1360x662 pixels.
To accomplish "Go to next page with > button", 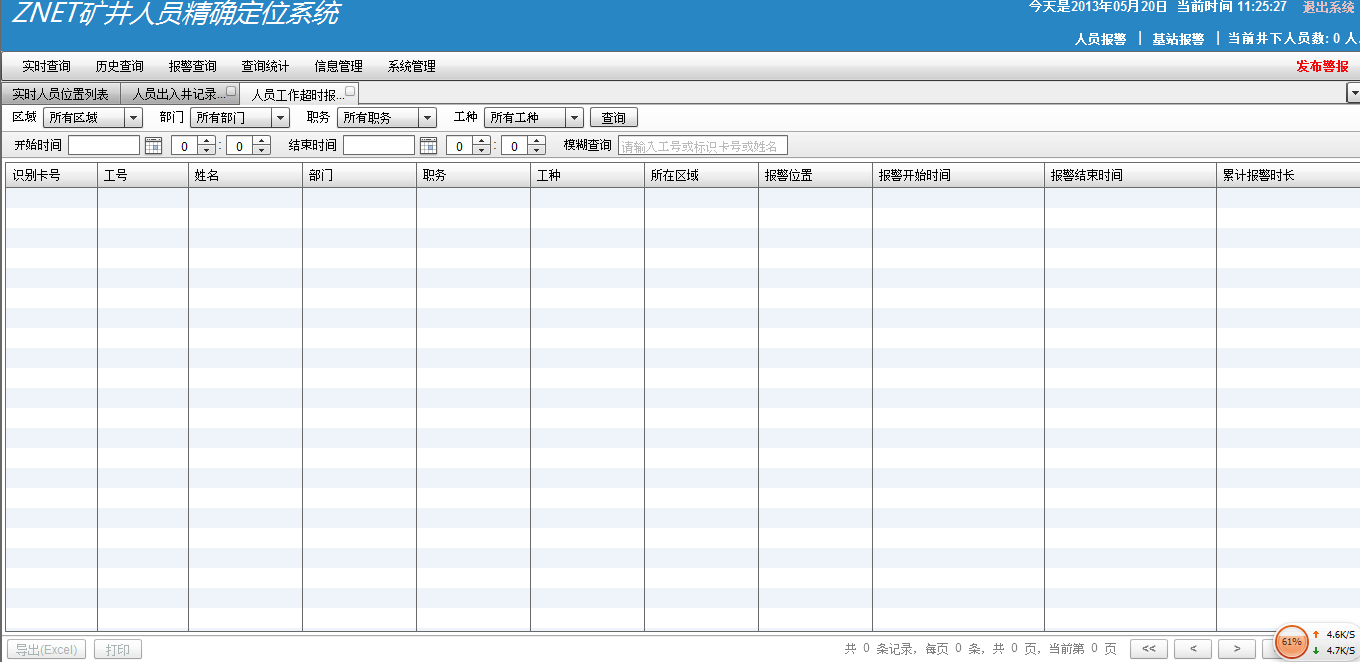I will (x=1237, y=649).
